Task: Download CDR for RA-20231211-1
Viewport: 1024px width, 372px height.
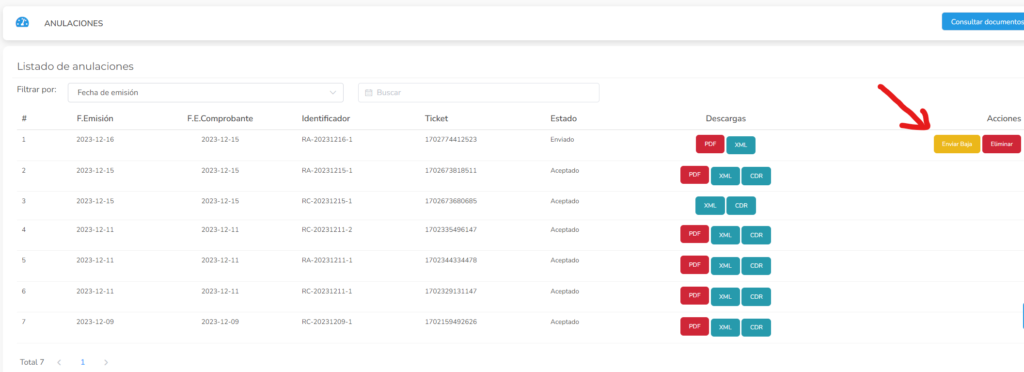Action: 756,266
